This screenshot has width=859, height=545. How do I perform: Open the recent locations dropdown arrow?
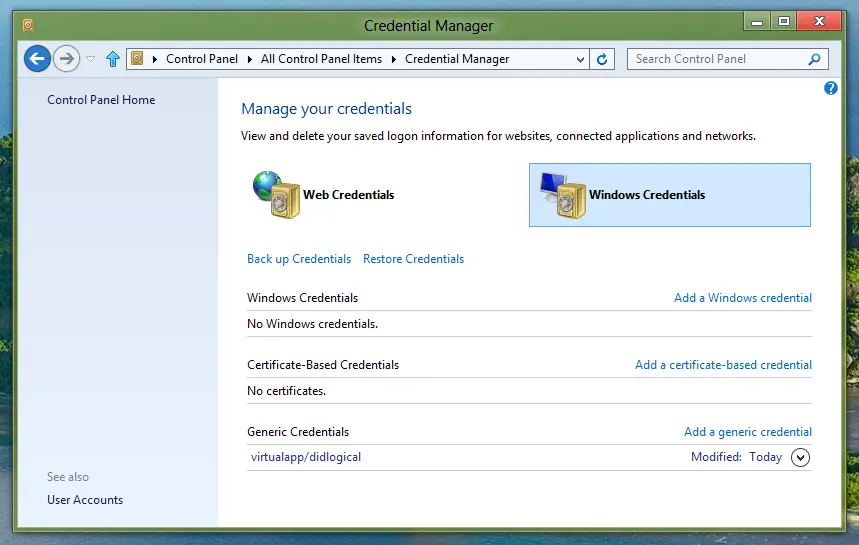click(91, 59)
